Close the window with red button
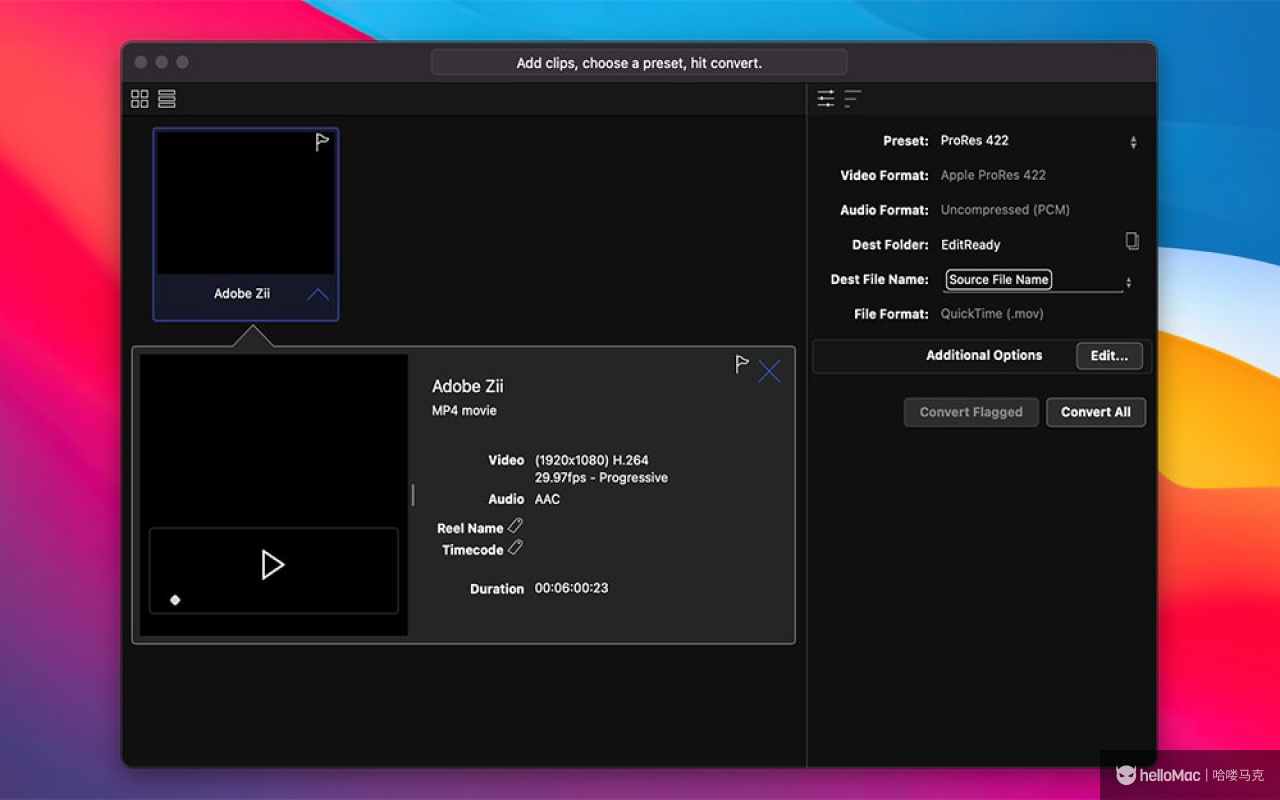Screen dimensions: 1280x800 click(141, 62)
